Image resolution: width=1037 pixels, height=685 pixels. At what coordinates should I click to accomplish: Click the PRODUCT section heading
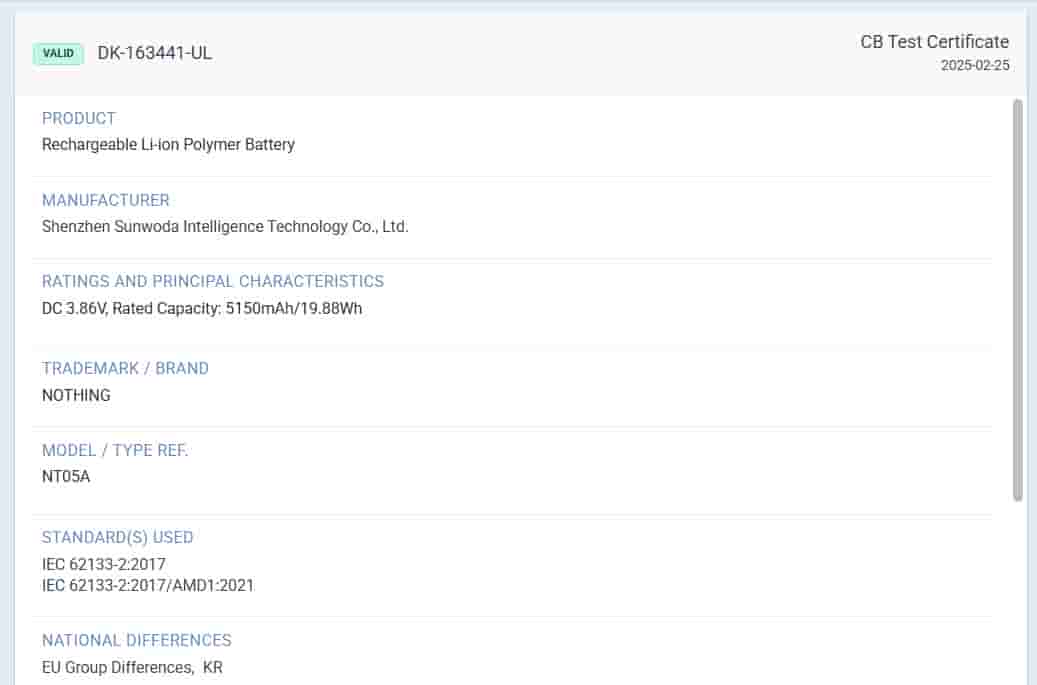[79, 118]
